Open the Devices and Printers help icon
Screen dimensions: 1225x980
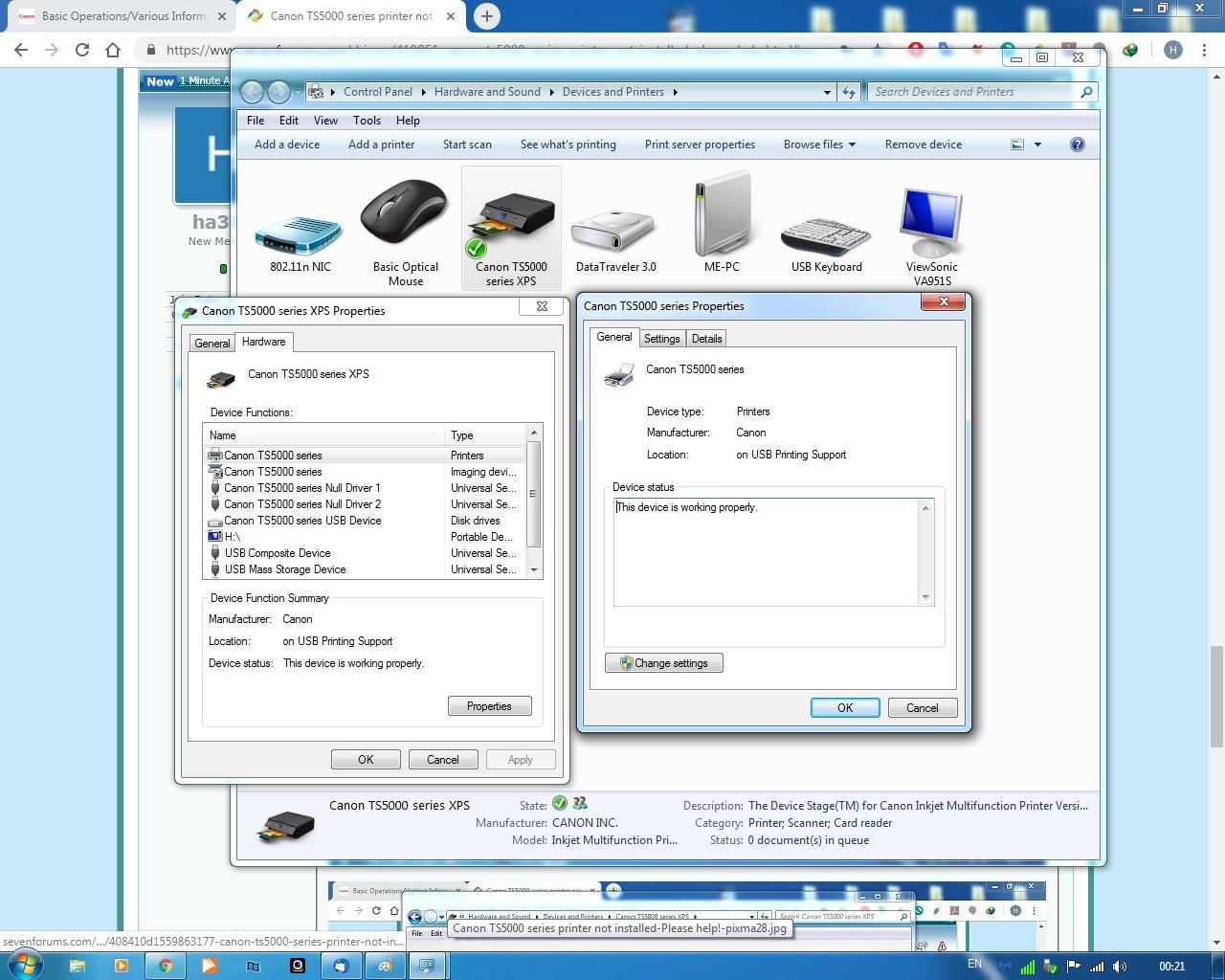(1077, 145)
